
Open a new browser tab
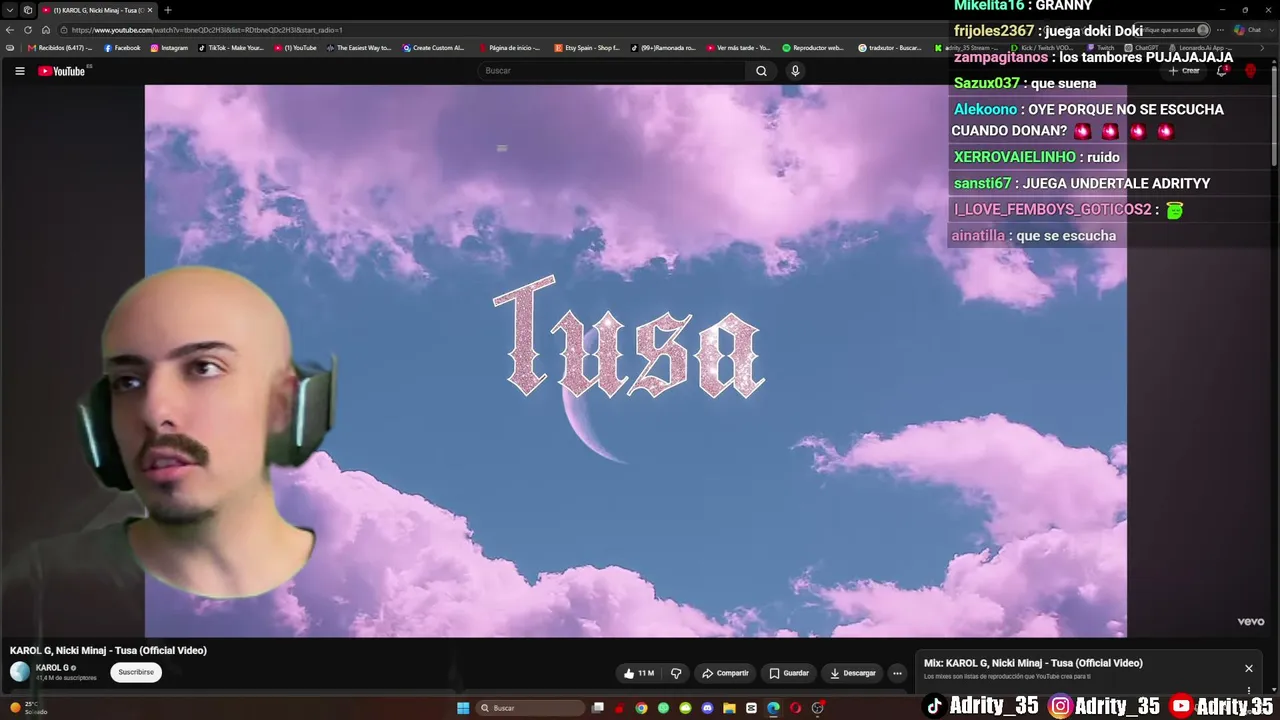click(168, 10)
